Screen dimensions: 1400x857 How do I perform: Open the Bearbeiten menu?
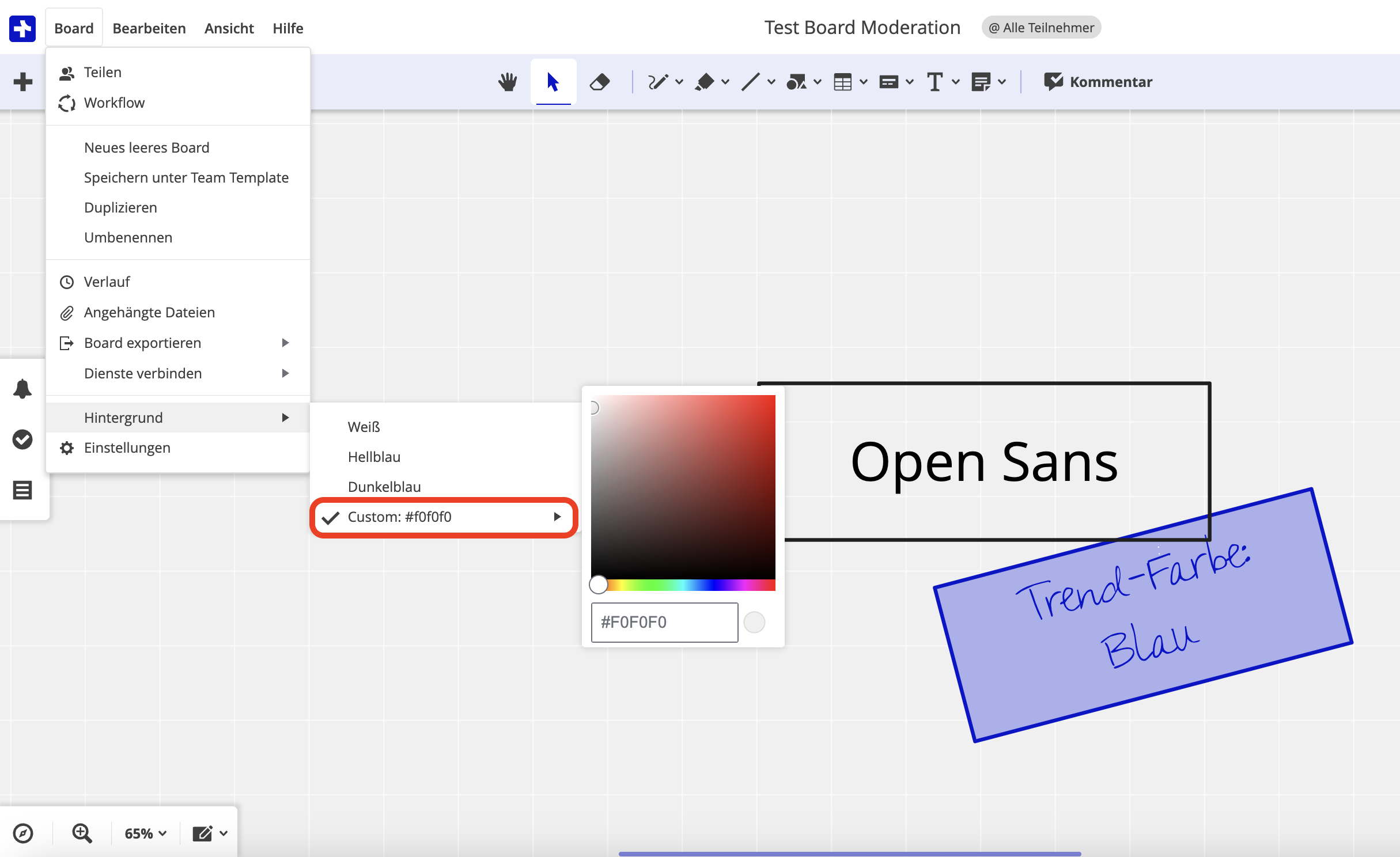149,28
